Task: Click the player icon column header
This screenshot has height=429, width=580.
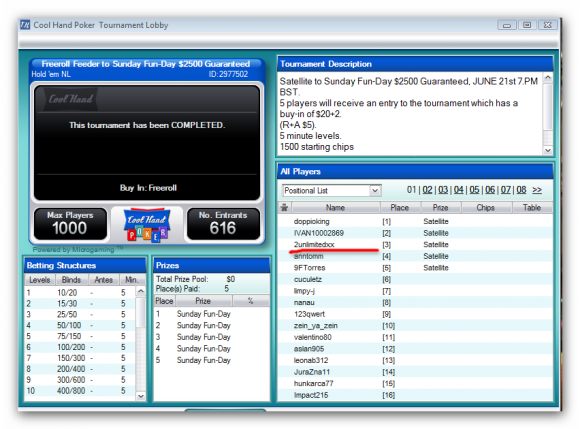Action: tap(284, 207)
